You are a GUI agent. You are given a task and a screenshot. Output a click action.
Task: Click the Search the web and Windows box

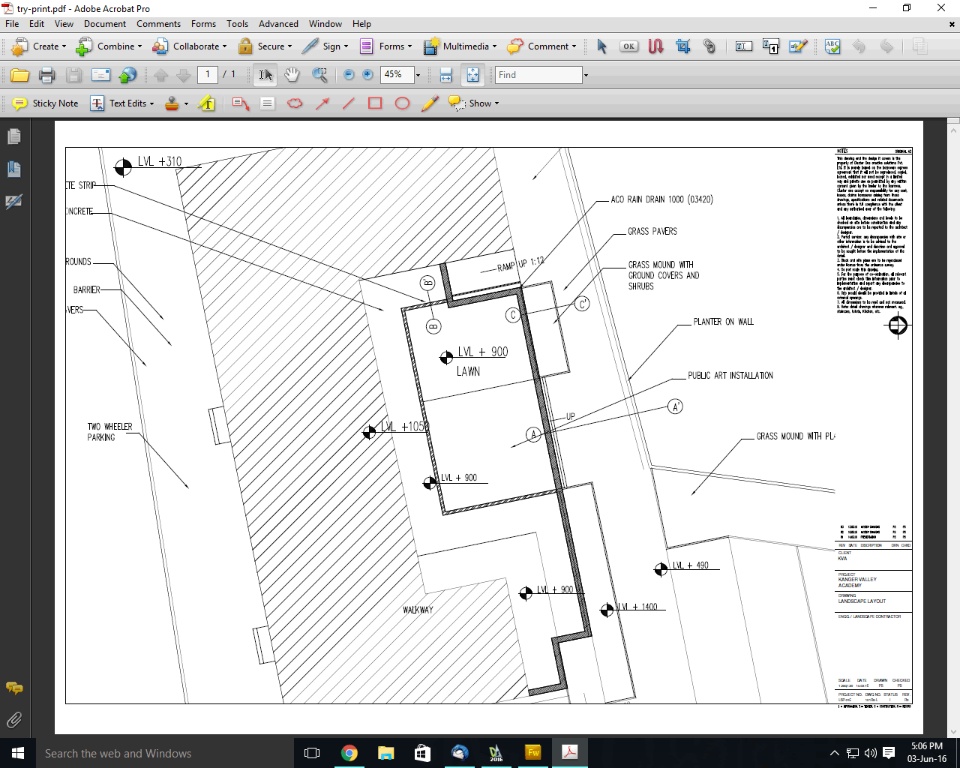pos(164,753)
